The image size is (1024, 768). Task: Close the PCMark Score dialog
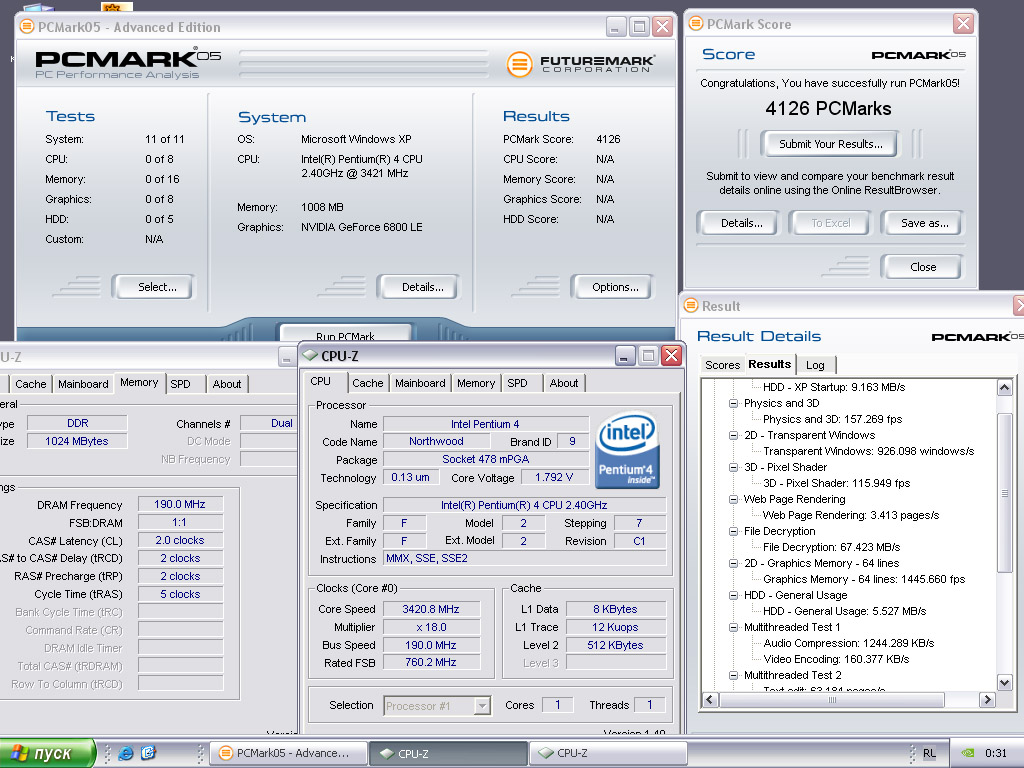963,24
